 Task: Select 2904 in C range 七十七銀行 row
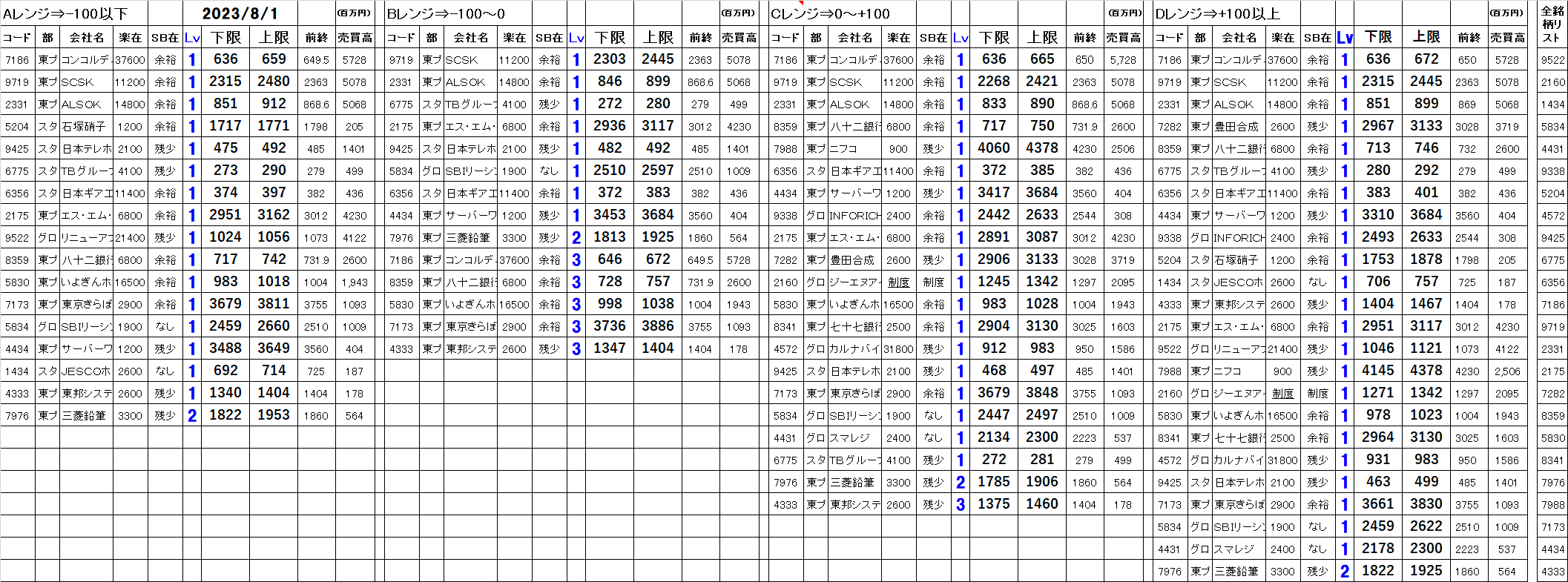[994, 326]
